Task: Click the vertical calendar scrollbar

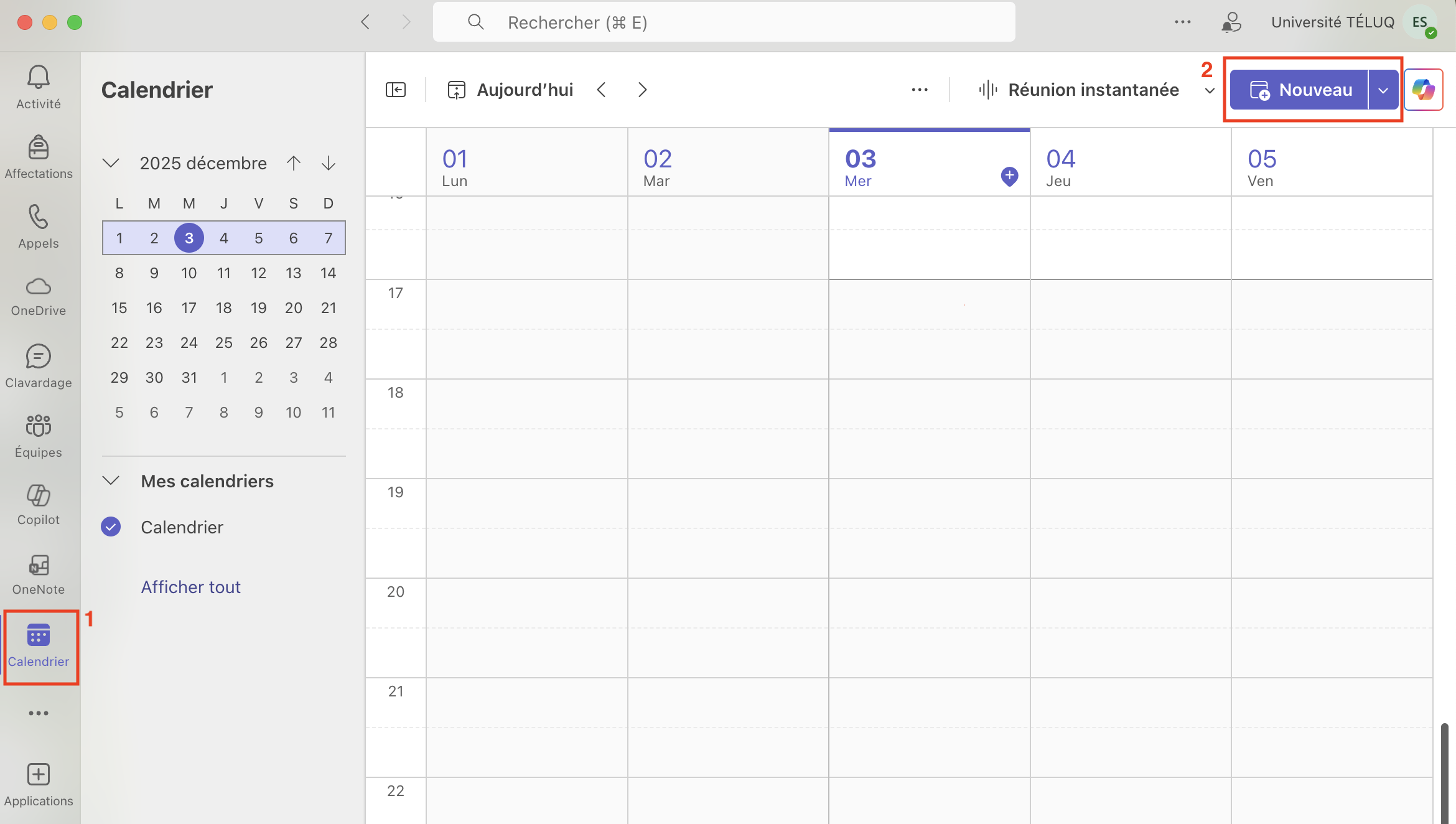Action: (x=1444, y=772)
